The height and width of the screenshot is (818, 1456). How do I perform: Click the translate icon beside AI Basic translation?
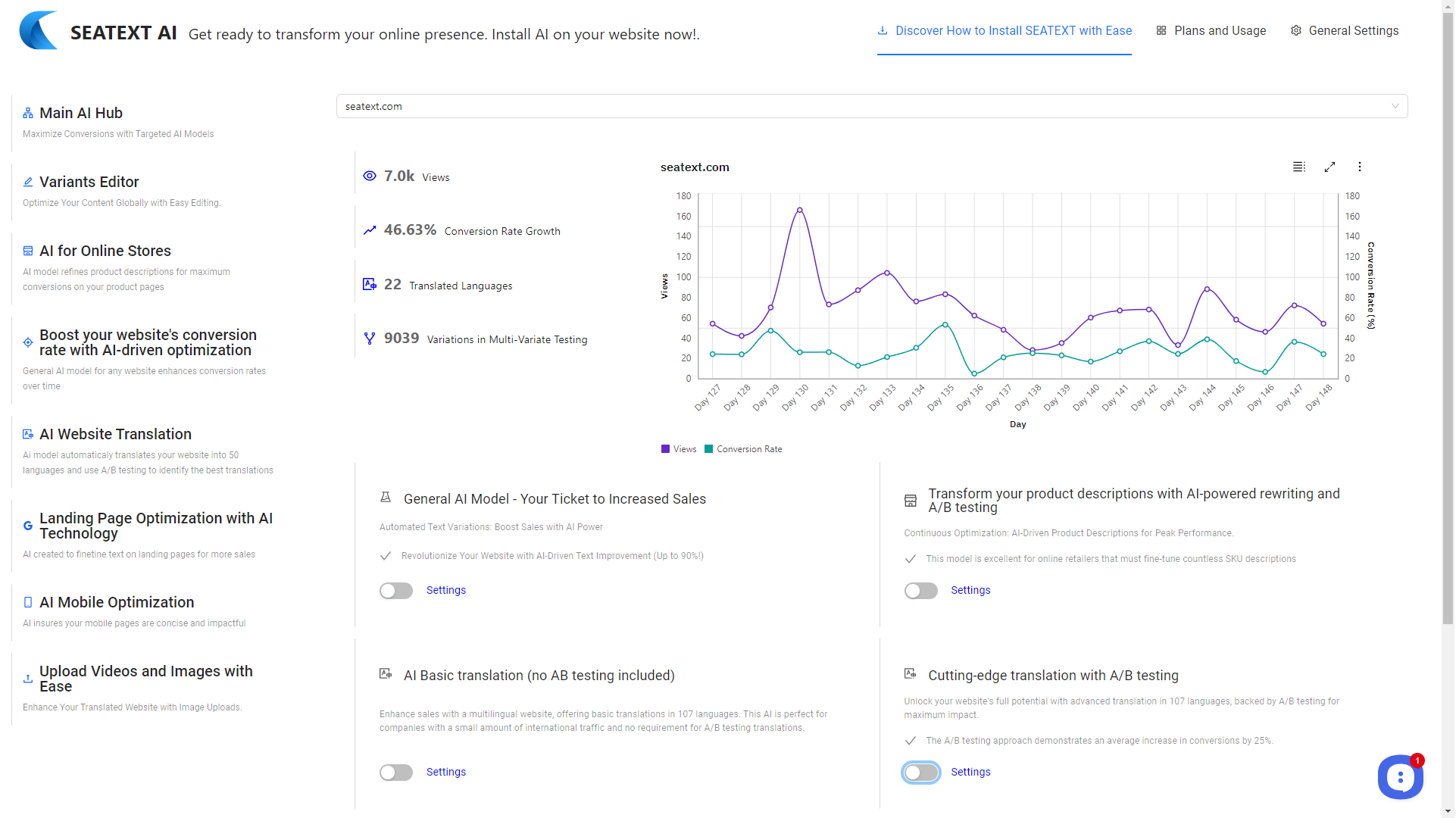[386, 674]
